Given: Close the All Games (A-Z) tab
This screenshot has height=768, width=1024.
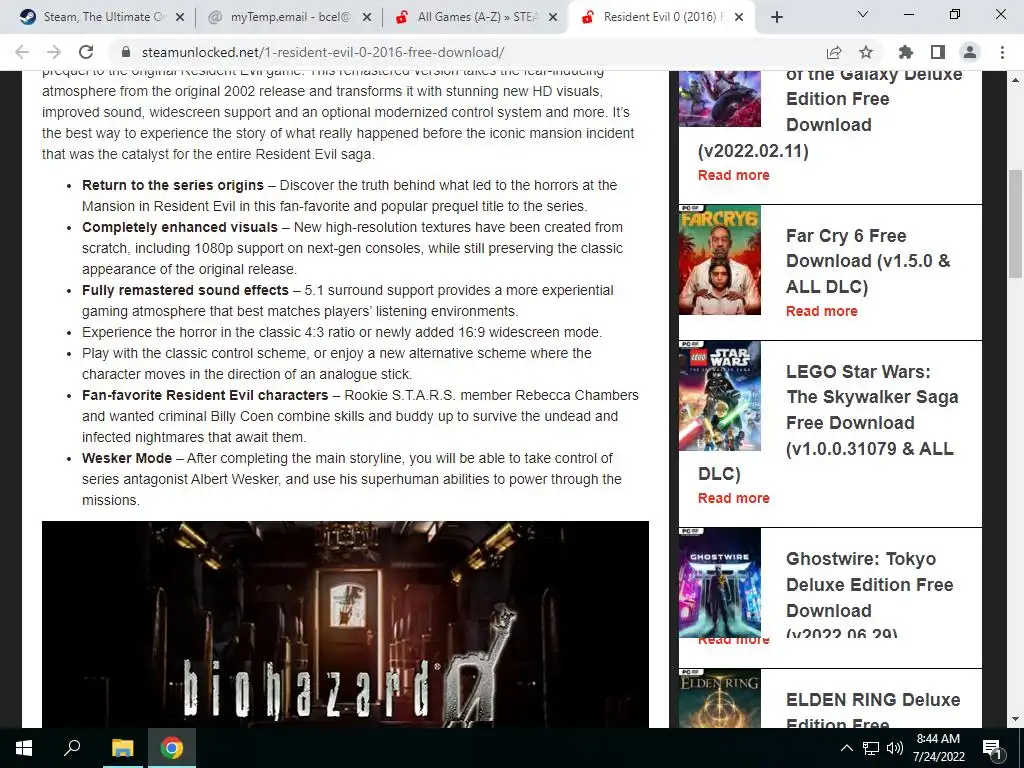Looking at the screenshot, I should [x=553, y=17].
